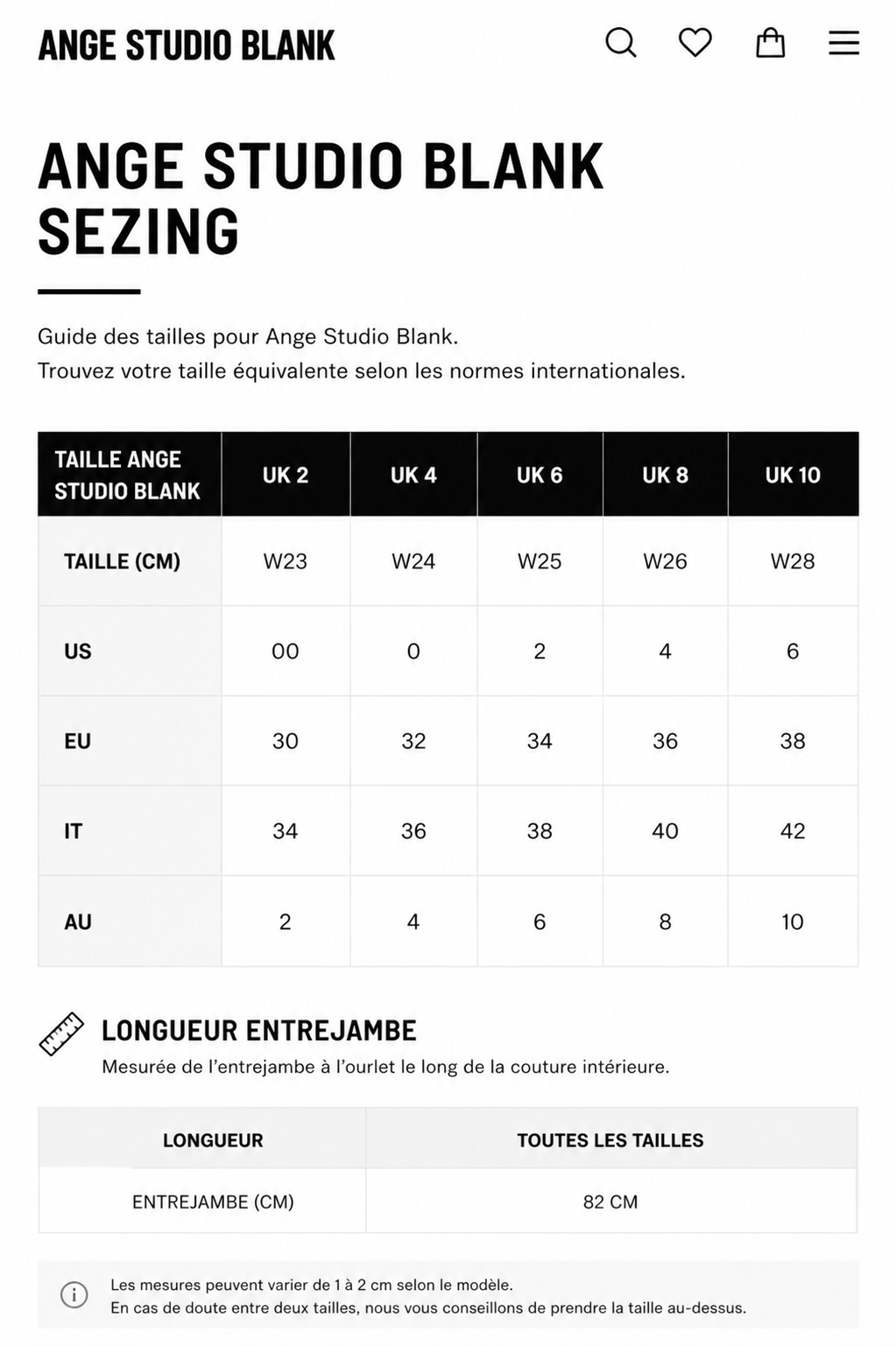Viewport: 896px width, 1346px height.
Task: Select the UK 10 column header
Action: [793, 475]
